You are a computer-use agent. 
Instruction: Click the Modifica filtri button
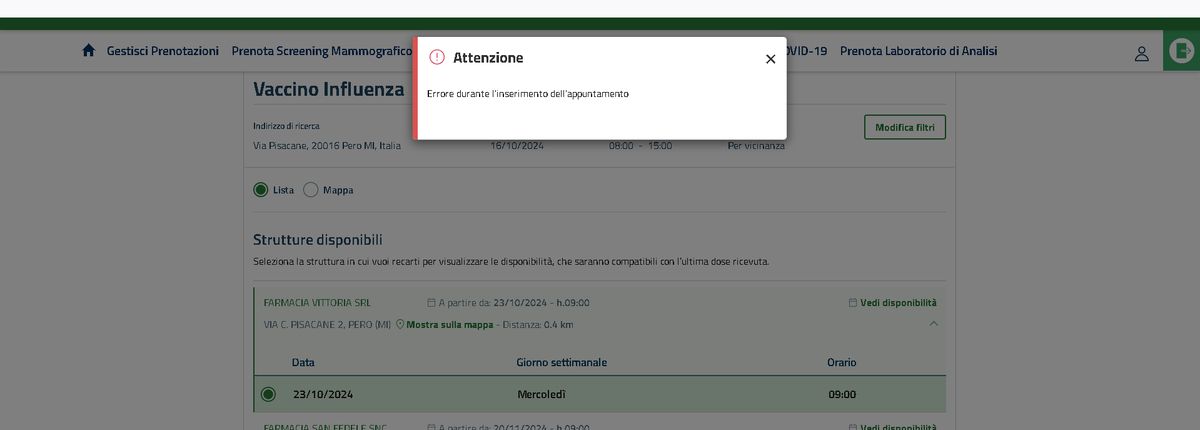[x=904, y=128]
